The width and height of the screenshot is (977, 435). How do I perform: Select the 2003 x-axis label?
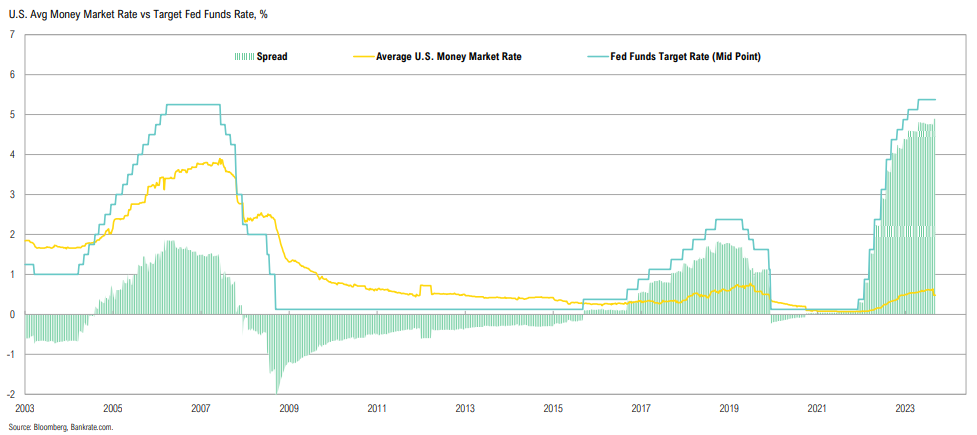pyautogui.click(x=25, y=408)
